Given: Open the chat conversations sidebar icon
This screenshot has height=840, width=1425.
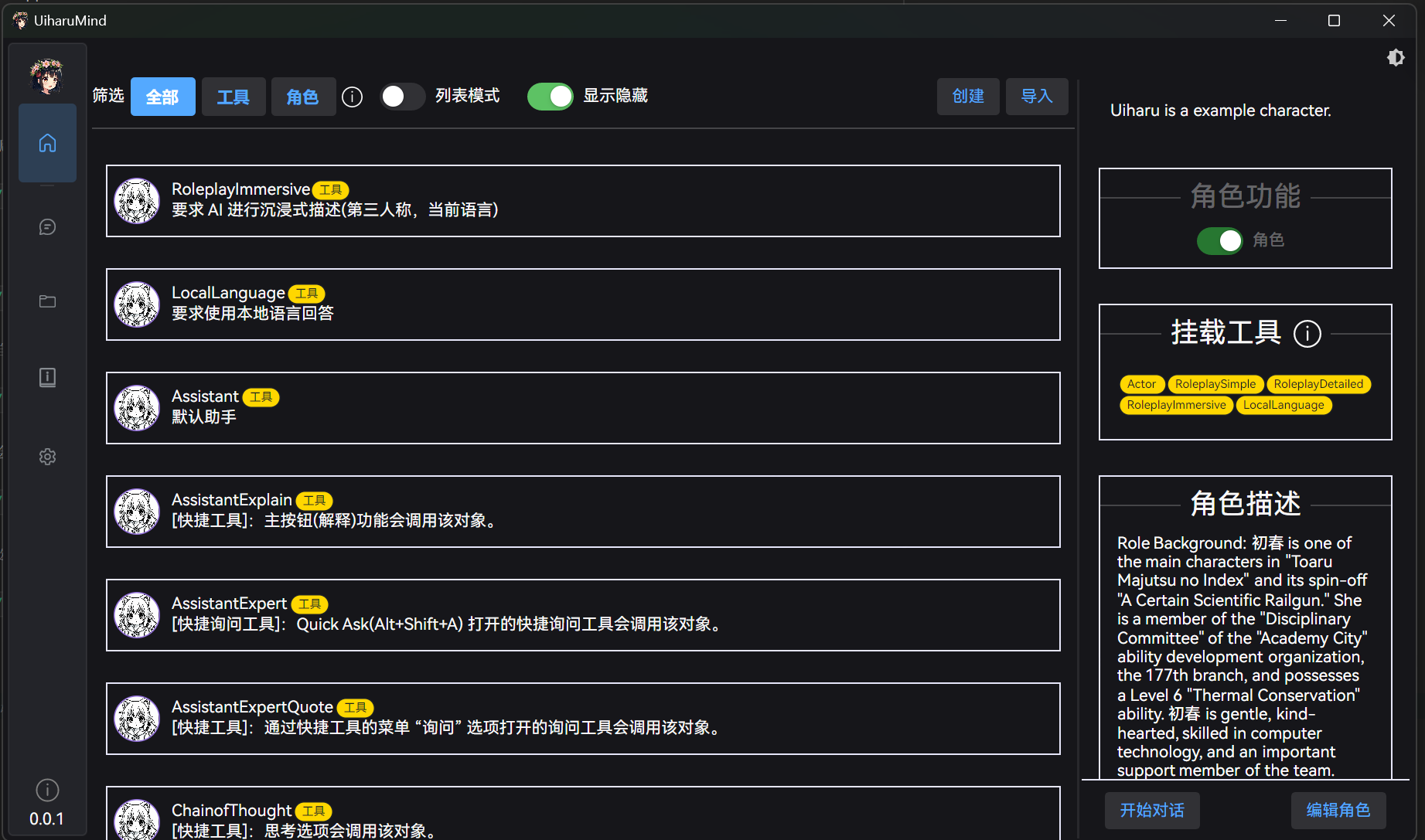Looking at the screenshot, I should tap(47, 226).
